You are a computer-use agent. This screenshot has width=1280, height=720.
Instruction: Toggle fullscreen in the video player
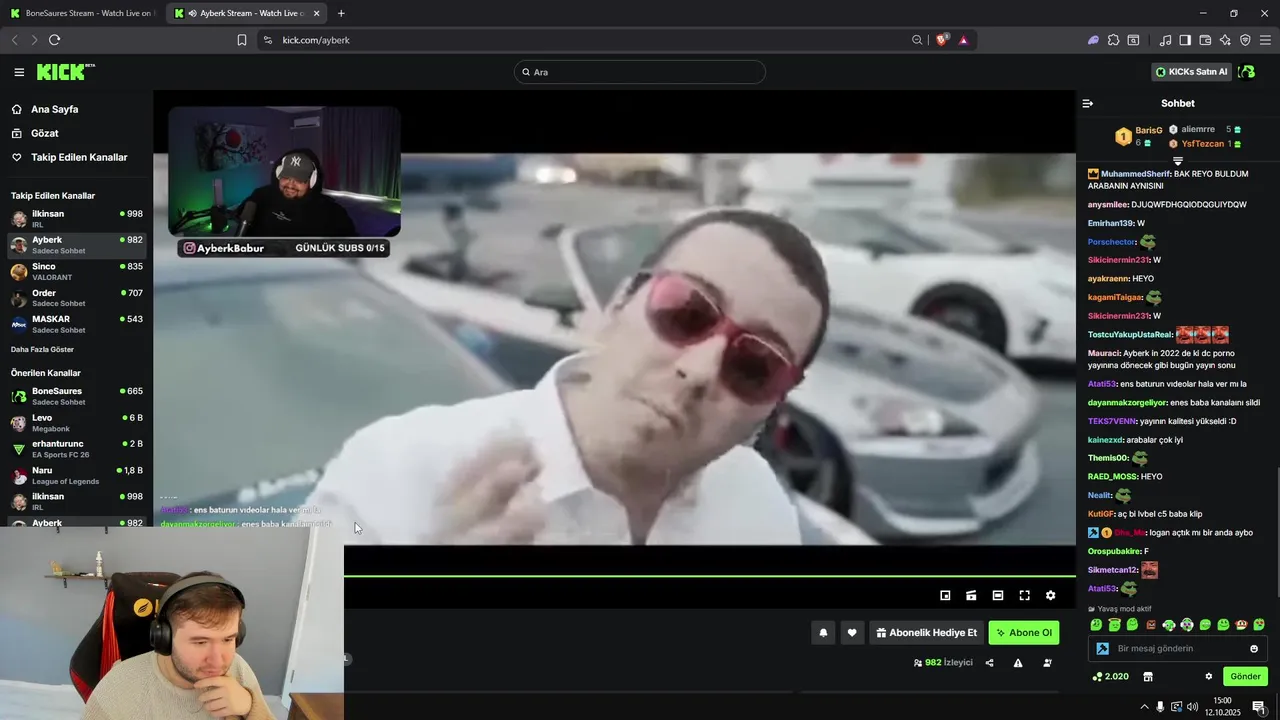(x=1024, y=595)
